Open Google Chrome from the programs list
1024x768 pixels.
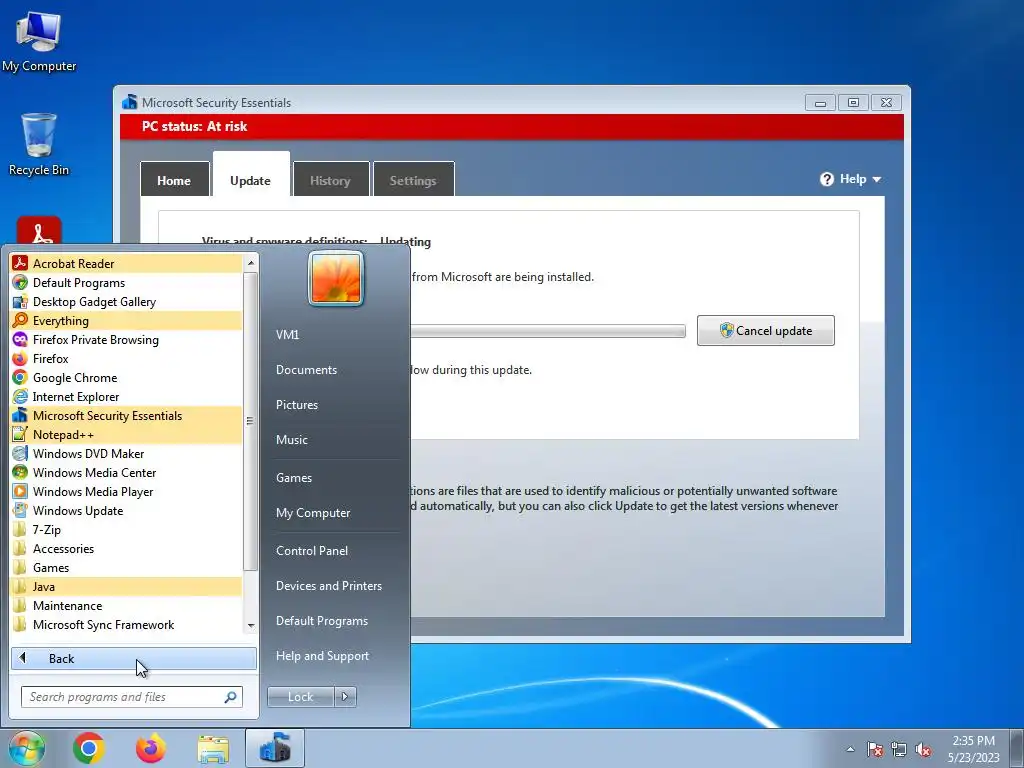pos(127,377)
